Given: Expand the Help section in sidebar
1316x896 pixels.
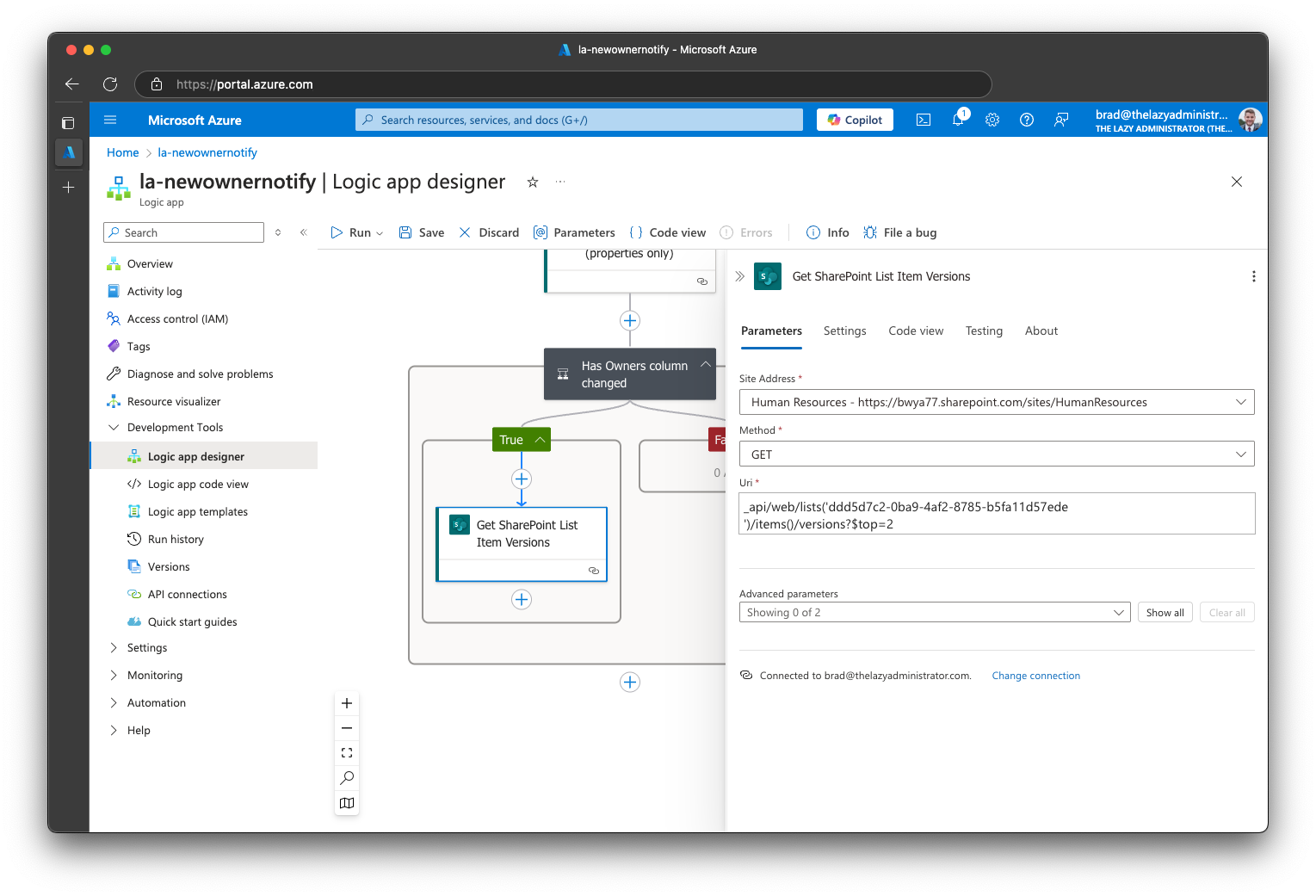Looking at the screenshot, I should tap(113, 730).
